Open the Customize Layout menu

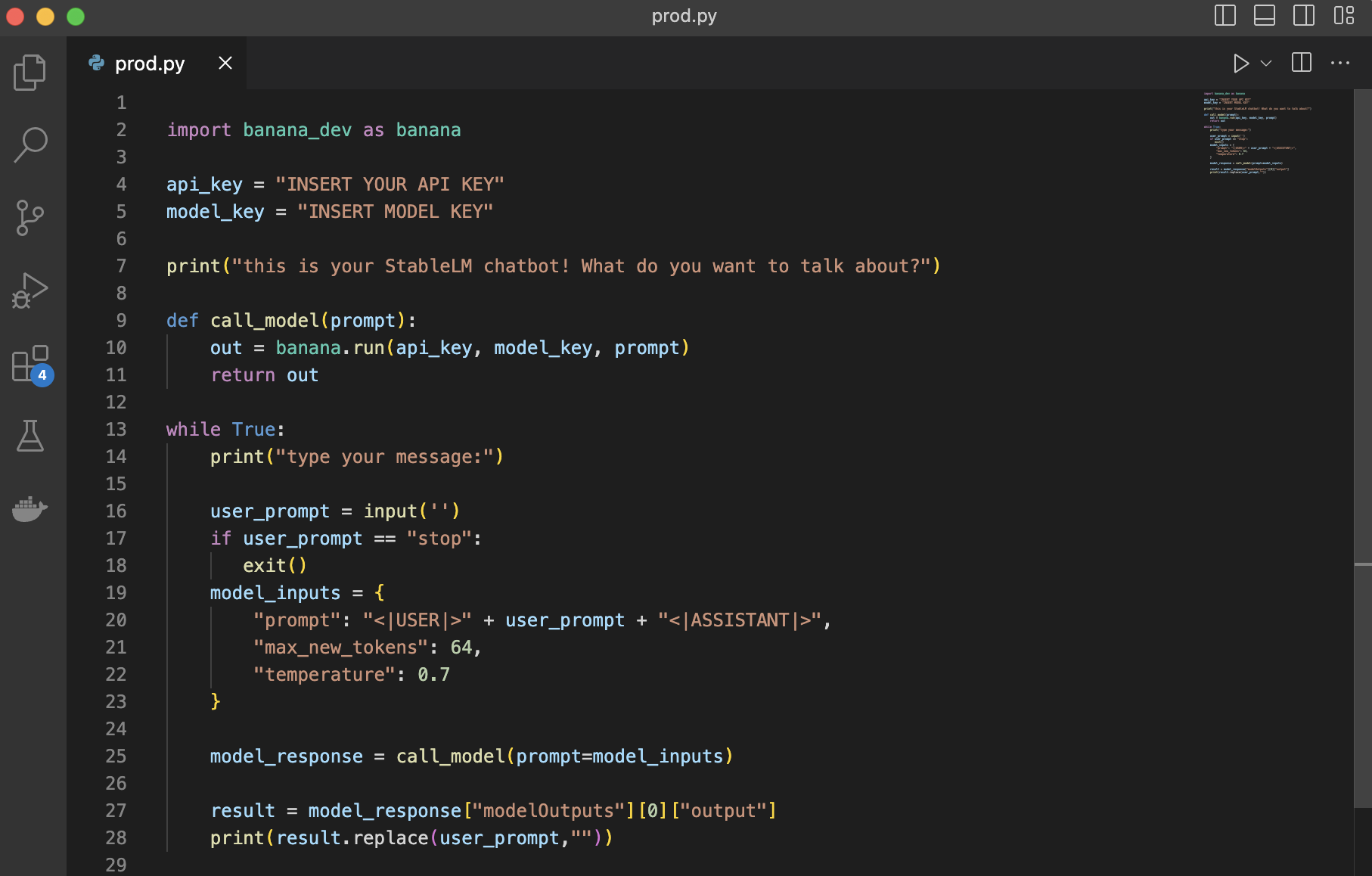(x=1343, y=16)
